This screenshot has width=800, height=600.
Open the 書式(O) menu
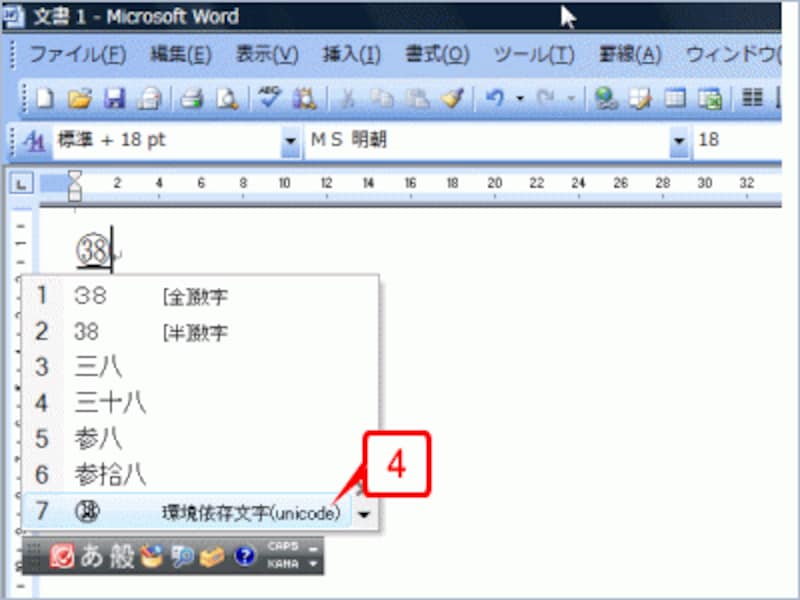click(437, 54)
